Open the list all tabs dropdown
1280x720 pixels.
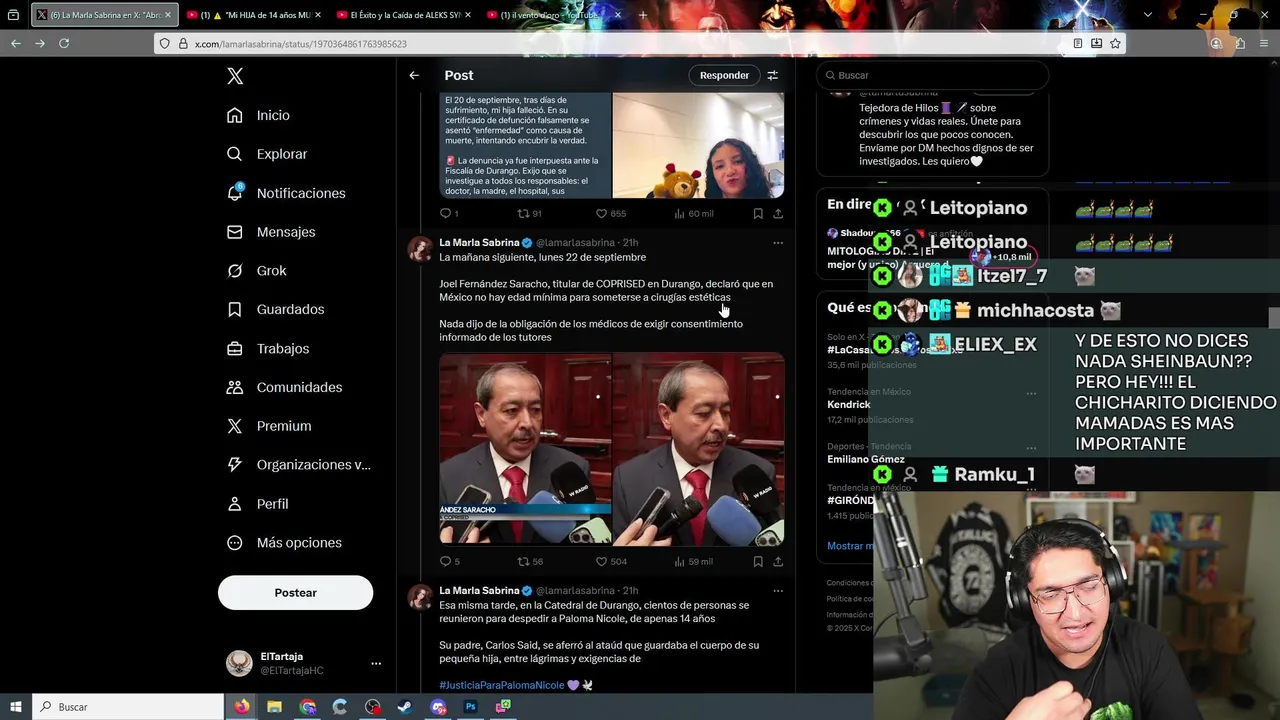[1147, 15]
